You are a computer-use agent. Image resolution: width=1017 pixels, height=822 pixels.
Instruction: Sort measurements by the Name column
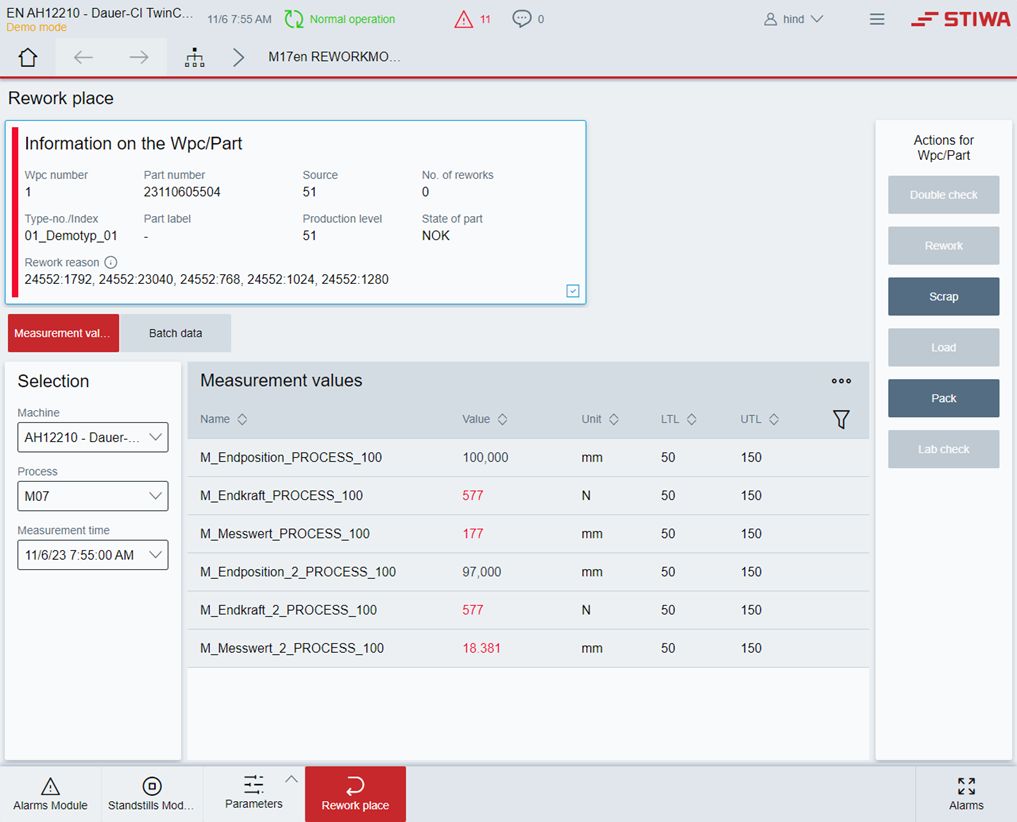(242, 420)
